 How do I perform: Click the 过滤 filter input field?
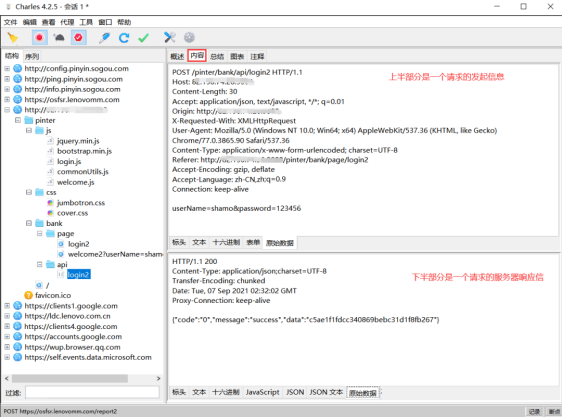pyautogui.click(x=92, y=392)
